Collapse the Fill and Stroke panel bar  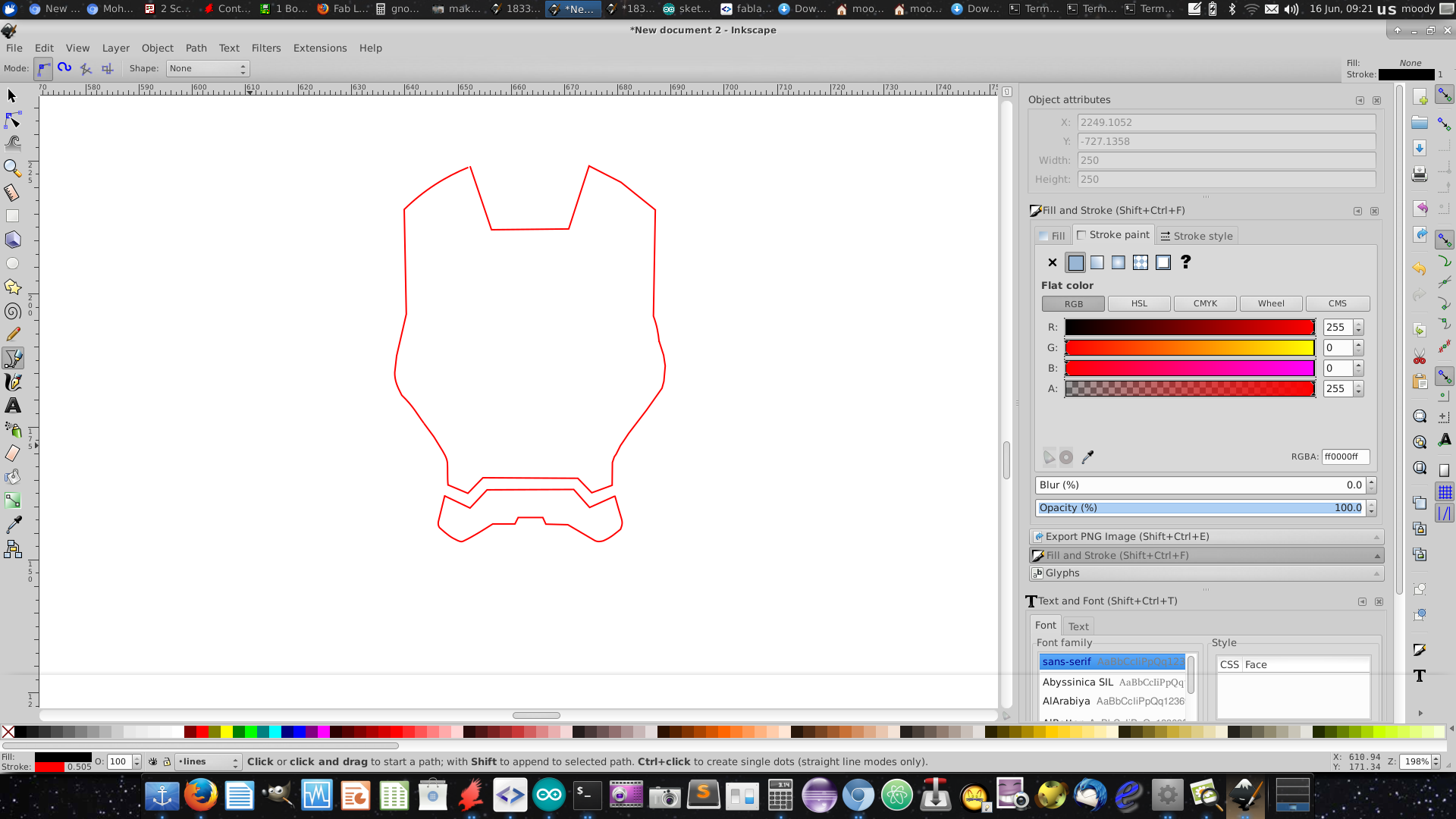pos(1206,555)
